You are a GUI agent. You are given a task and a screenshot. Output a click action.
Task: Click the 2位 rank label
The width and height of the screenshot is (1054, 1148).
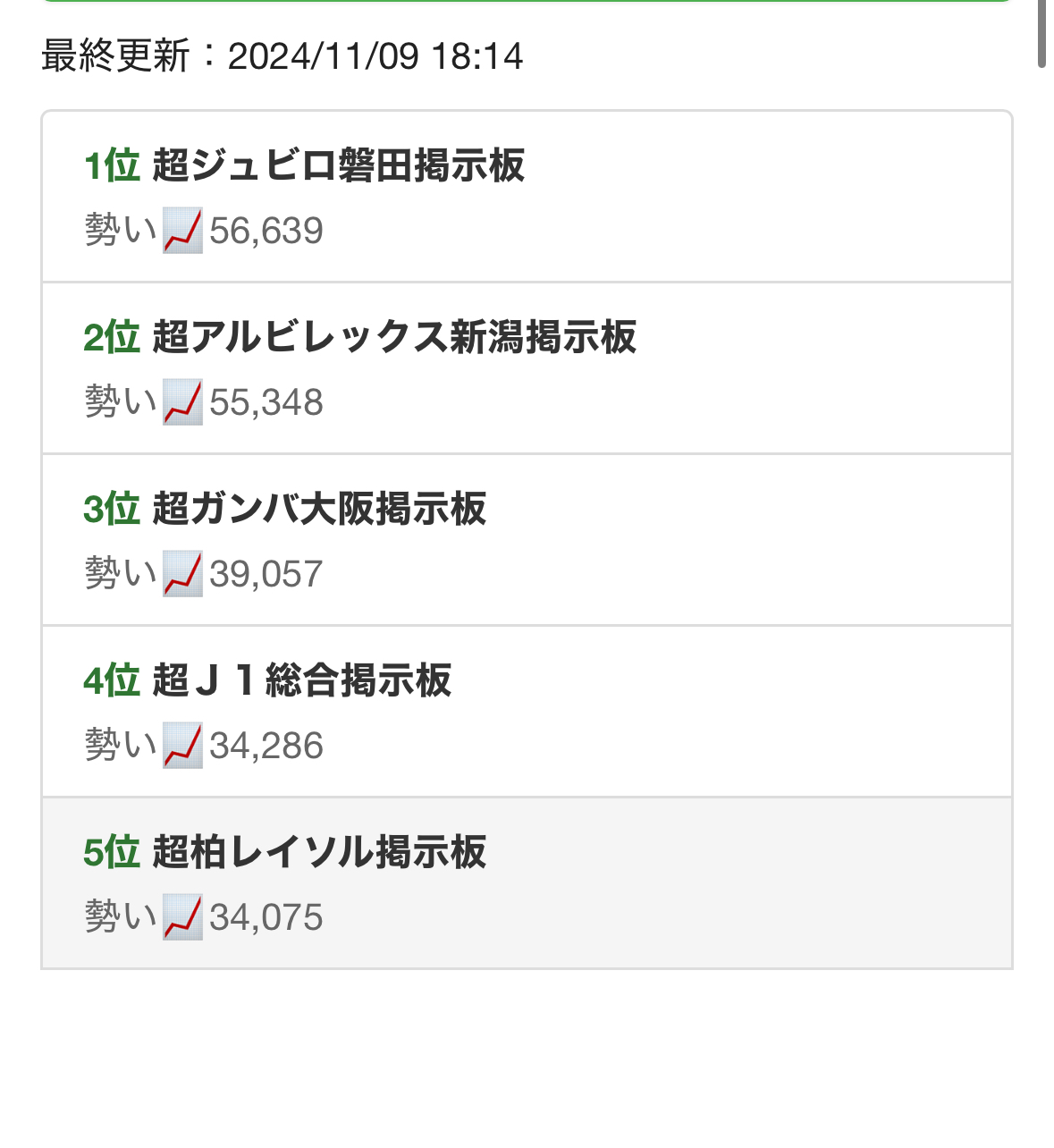(x=112, y=338)
